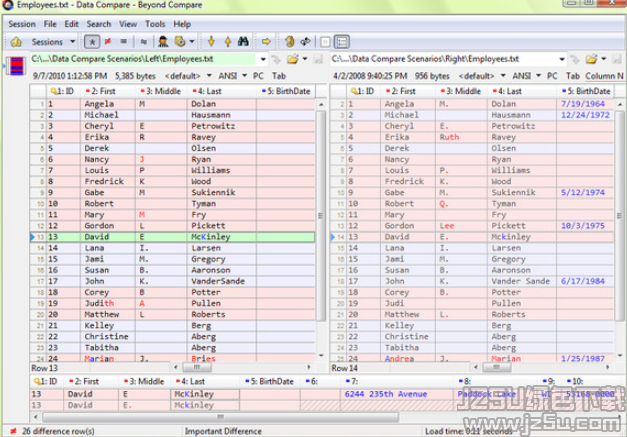Open the Tools menu
The height and width of the screenshot is (437, 627).
pos(155,24)
